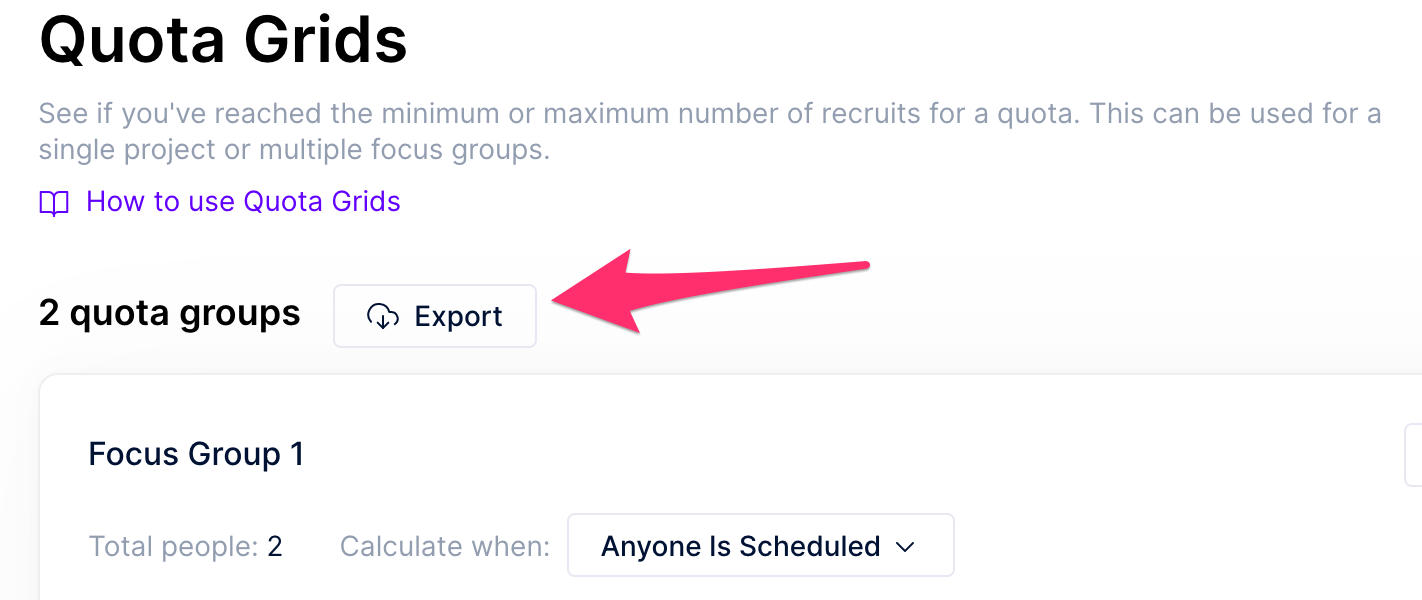Click the cloud download icon in Export
Screen dimensions: 1422x600
383,317
